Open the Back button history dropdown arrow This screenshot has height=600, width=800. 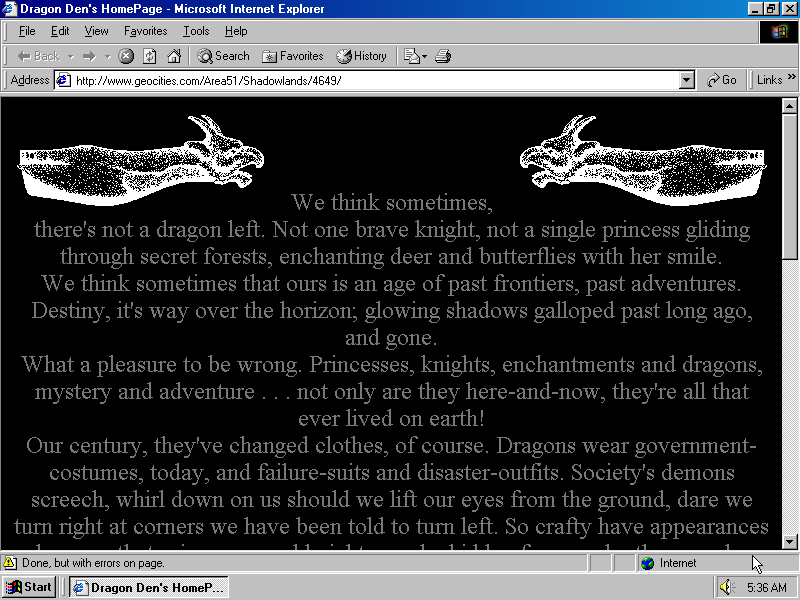click(71, 56)
